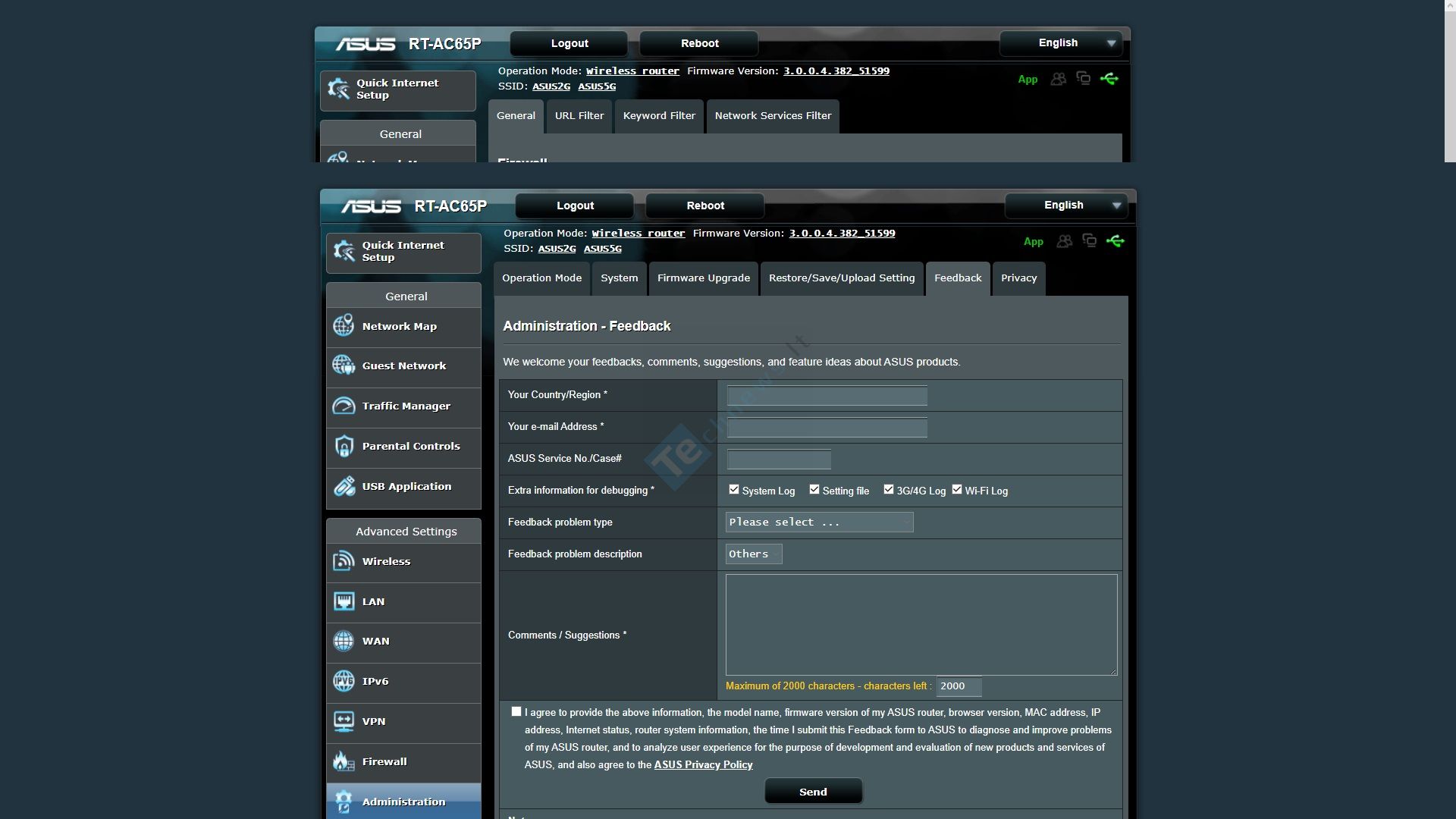Image resolution: width=1456 pixels, height=819 pixels.
Task: Click the ASUS2G SSID link in lower panel
Action: (x=557, y=249)
